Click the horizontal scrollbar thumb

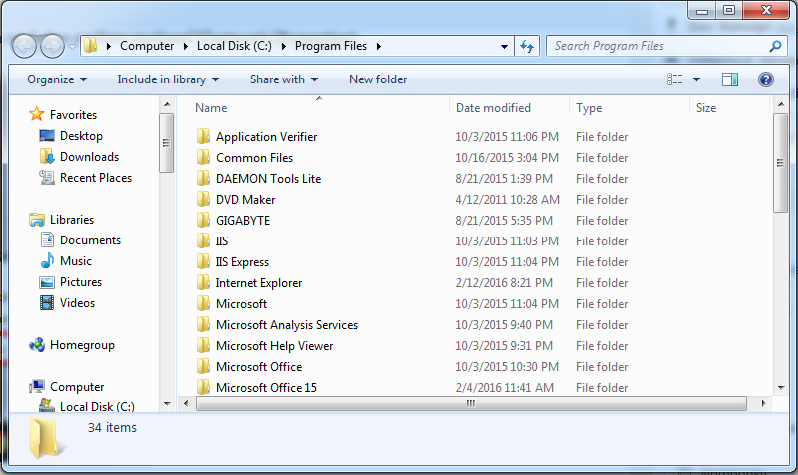[471, 403]
